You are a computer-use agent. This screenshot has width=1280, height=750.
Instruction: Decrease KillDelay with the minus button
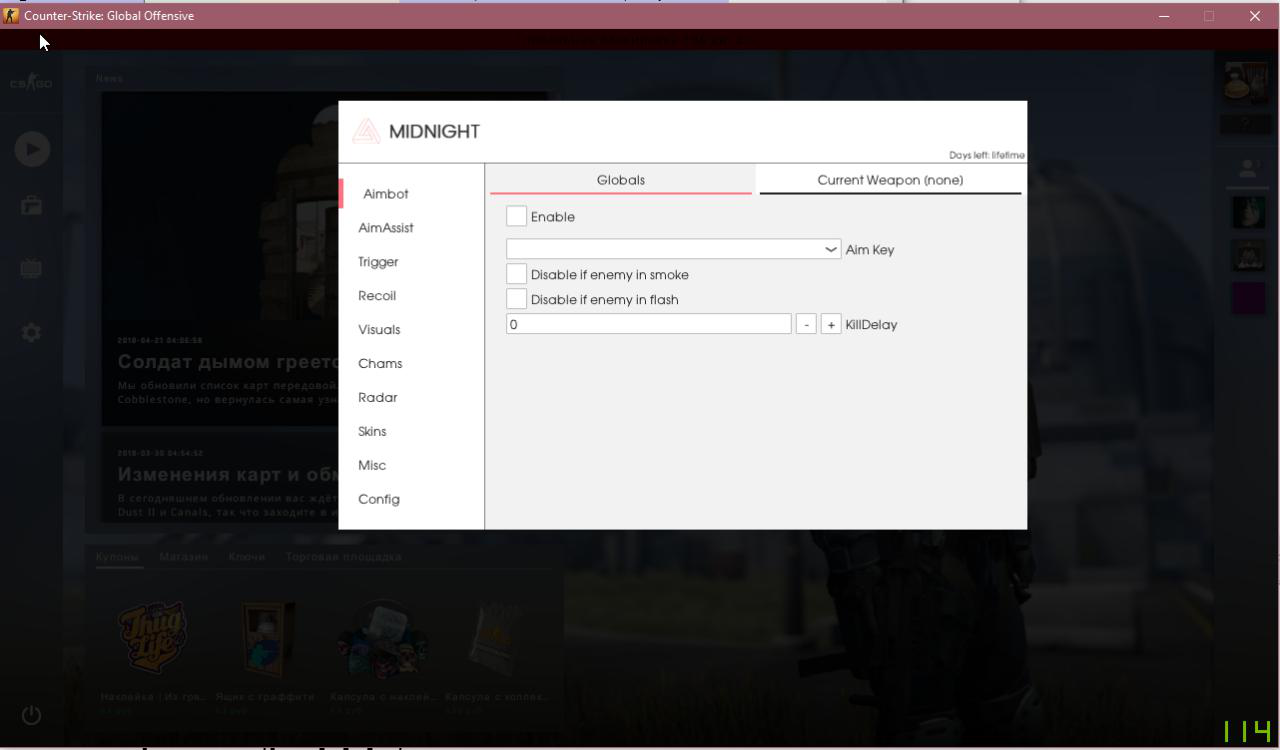(806, 324)
